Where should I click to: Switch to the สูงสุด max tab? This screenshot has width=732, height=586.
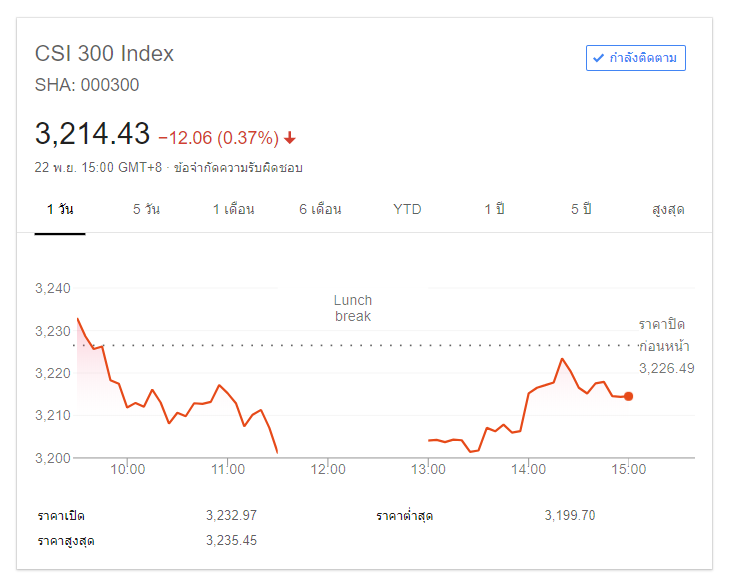pos(667,209)
